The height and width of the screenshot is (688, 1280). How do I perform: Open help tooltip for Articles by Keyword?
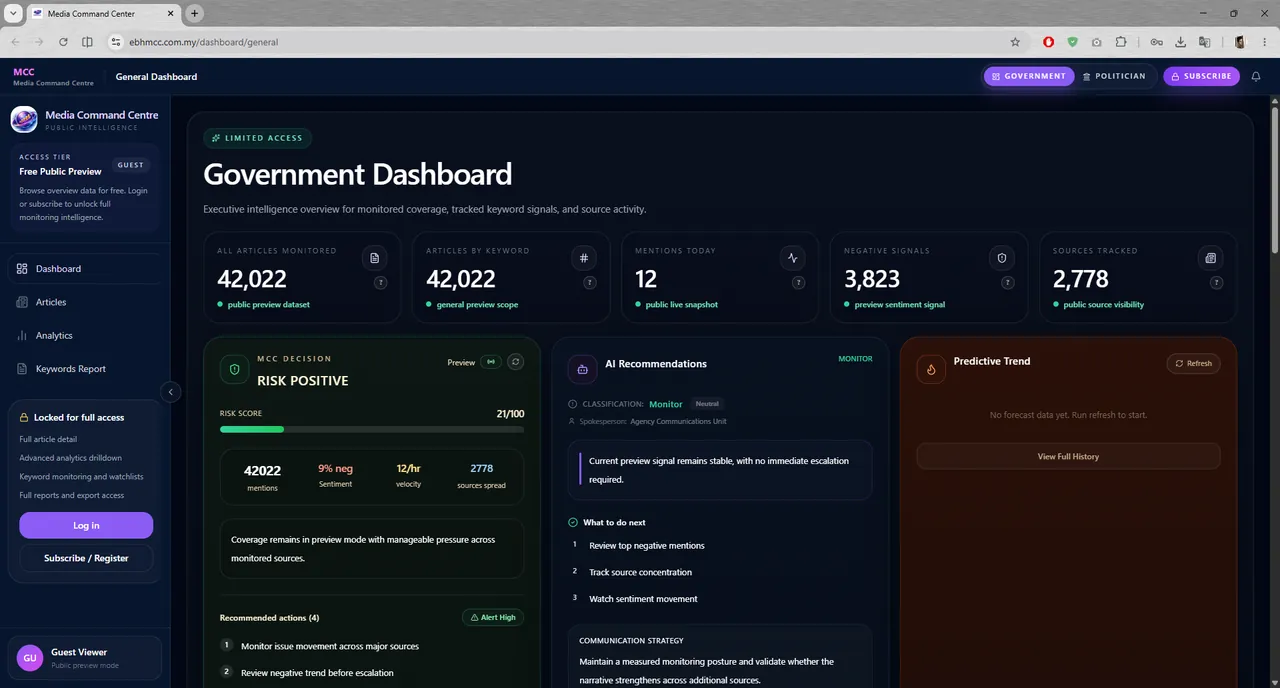coord(589,283)
